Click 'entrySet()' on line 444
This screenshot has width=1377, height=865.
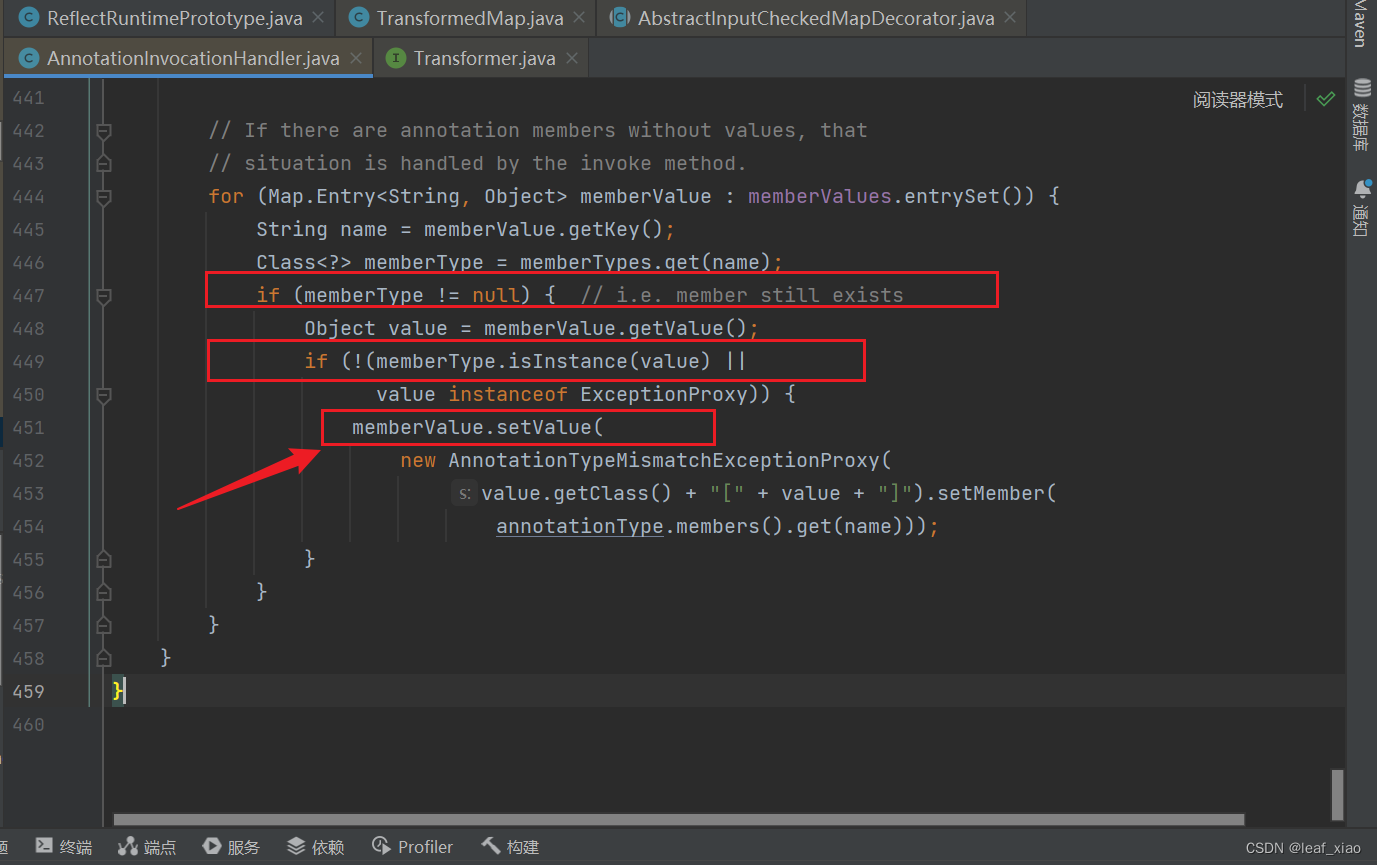tap(964, 196)
